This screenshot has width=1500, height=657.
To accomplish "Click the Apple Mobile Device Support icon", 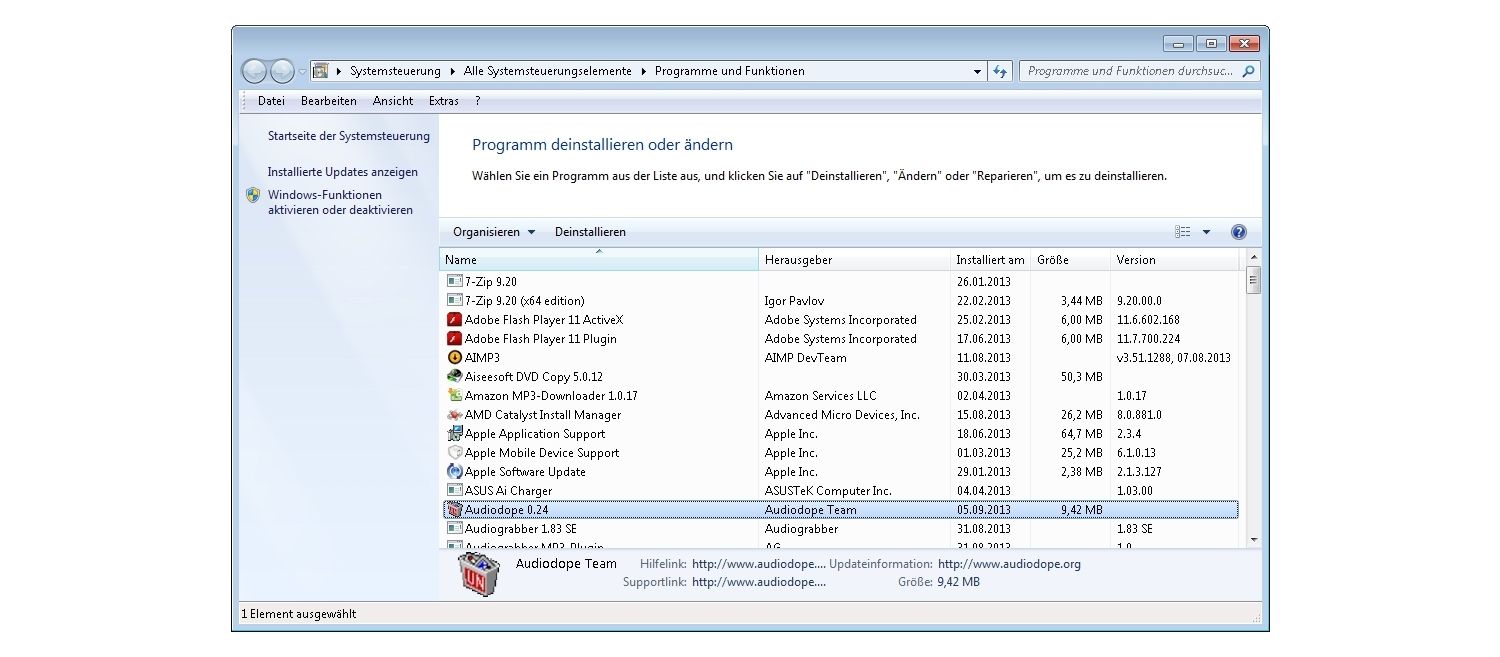I will pyautogui.click(x=455, y=453).
